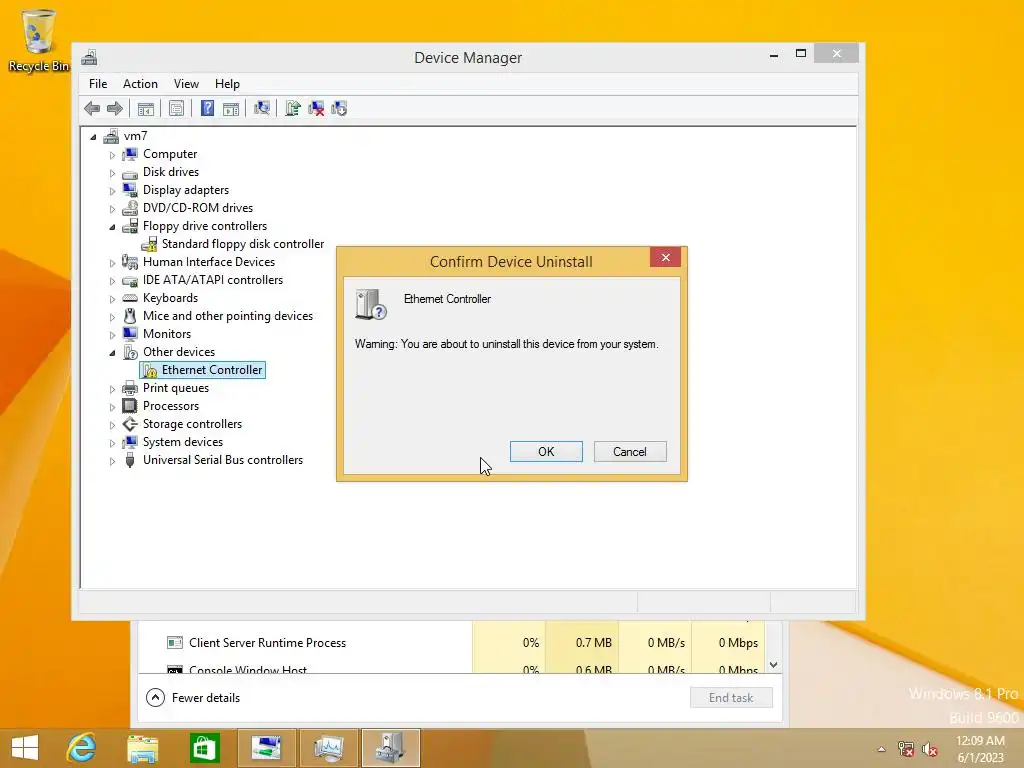Viewport: 1024px width, 768px height.
Task: Click Update Driver Software toolbar icon
Action: [293, 108]
